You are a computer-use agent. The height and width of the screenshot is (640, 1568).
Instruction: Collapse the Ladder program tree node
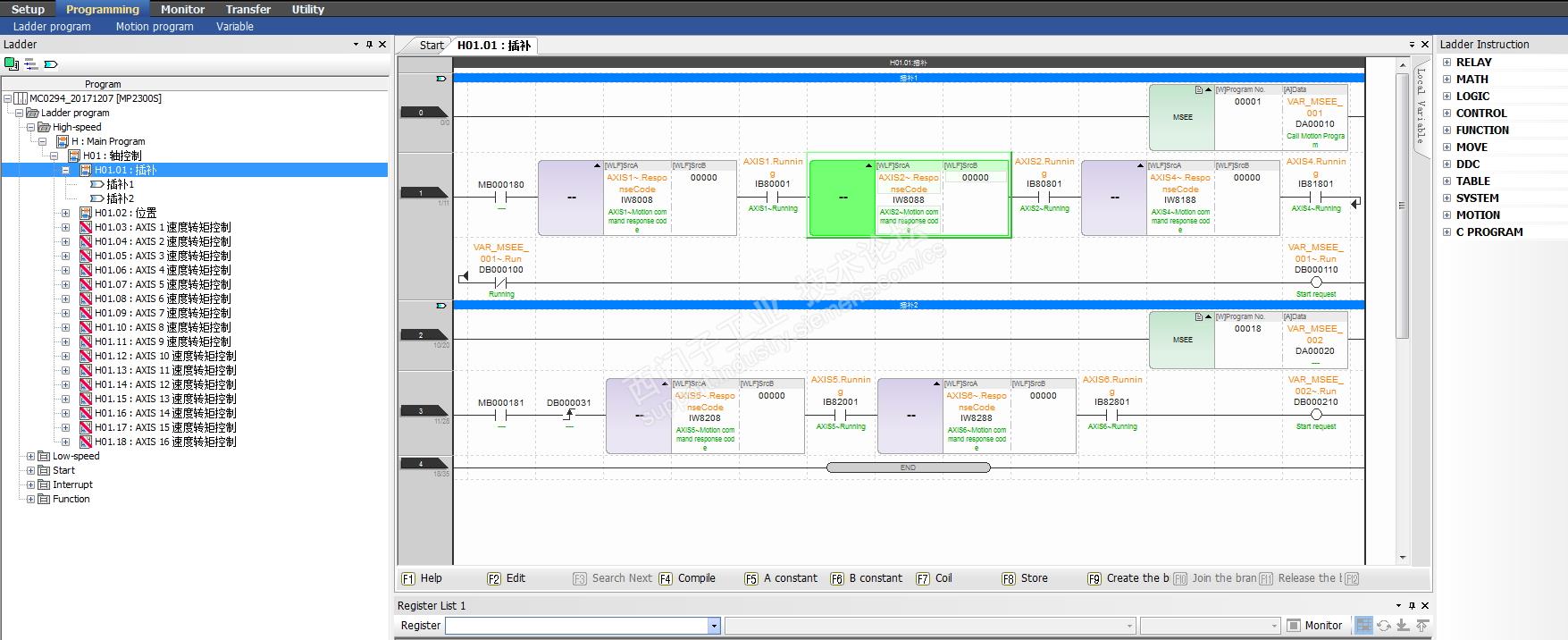point(19,113)
